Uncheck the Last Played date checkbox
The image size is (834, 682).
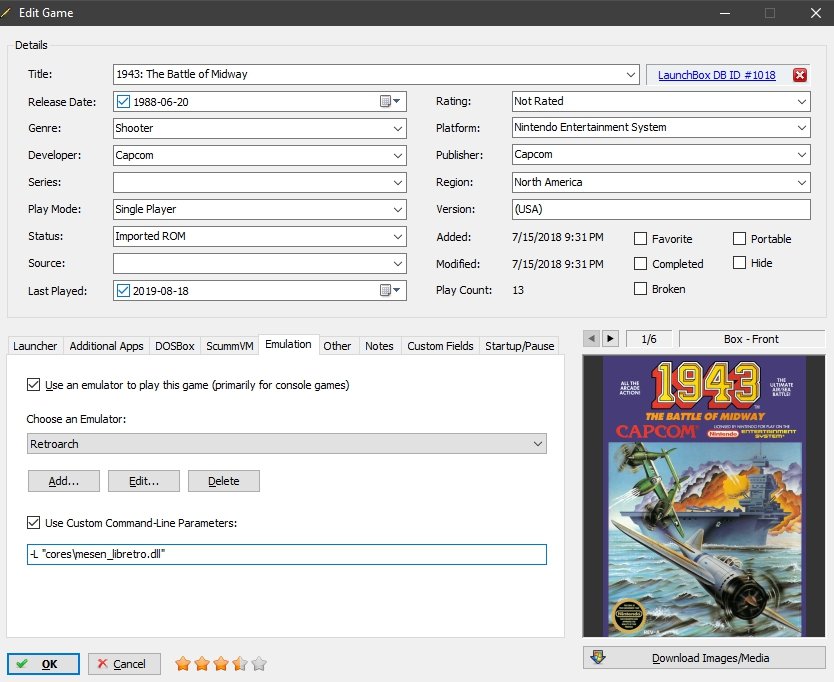[123, 290]
